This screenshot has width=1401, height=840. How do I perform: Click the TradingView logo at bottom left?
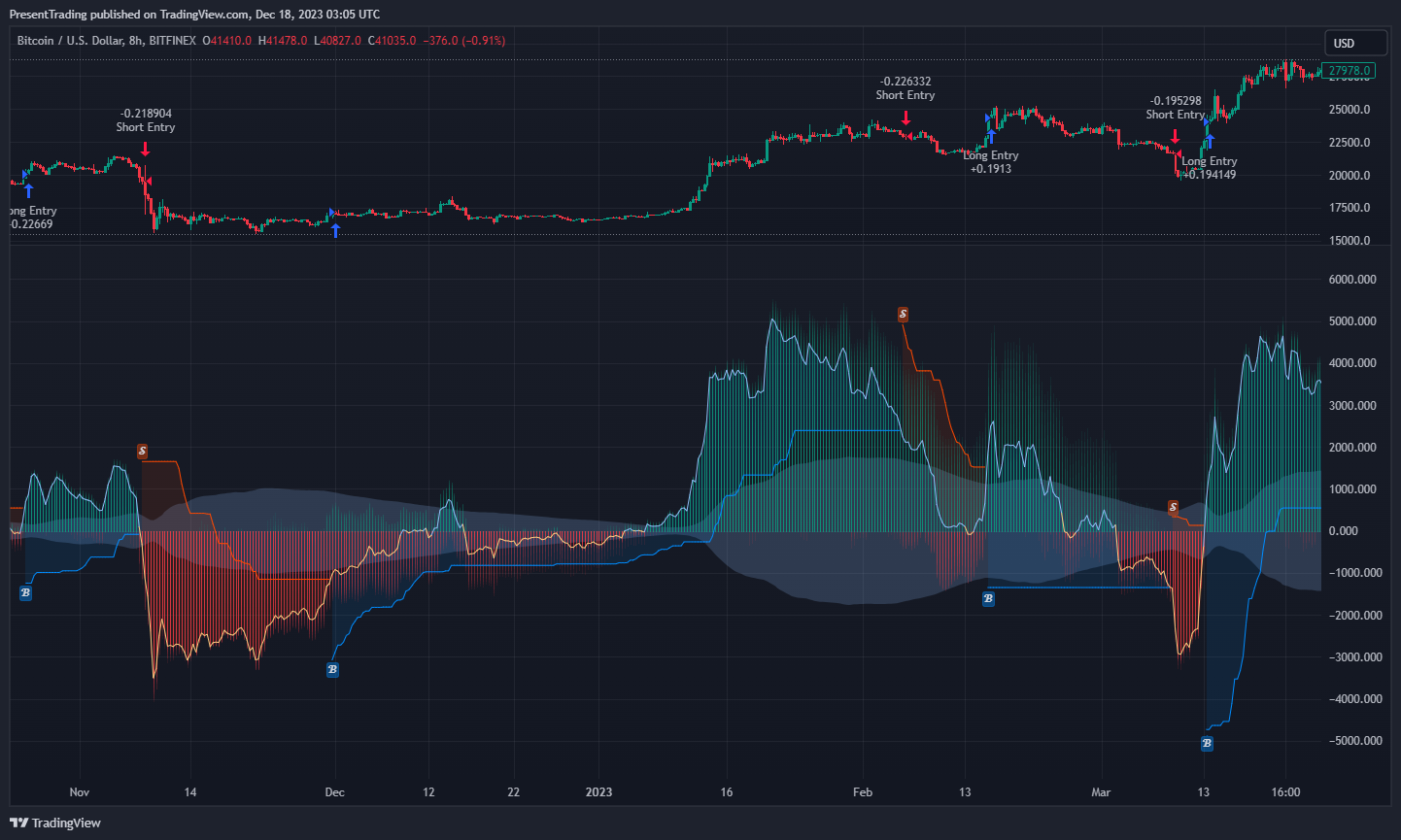55,823
